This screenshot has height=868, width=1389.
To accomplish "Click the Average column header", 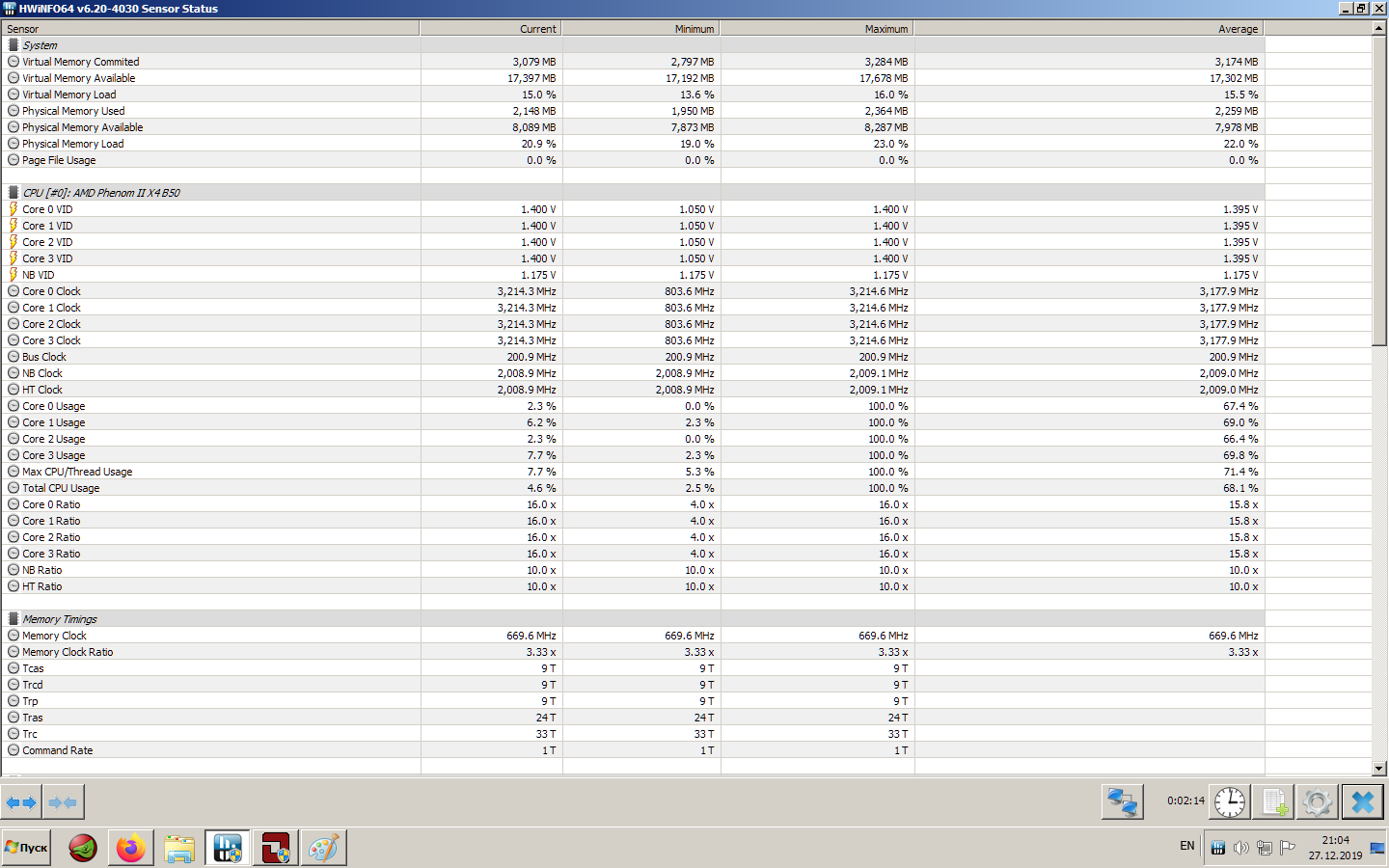I will [1089, 29].
